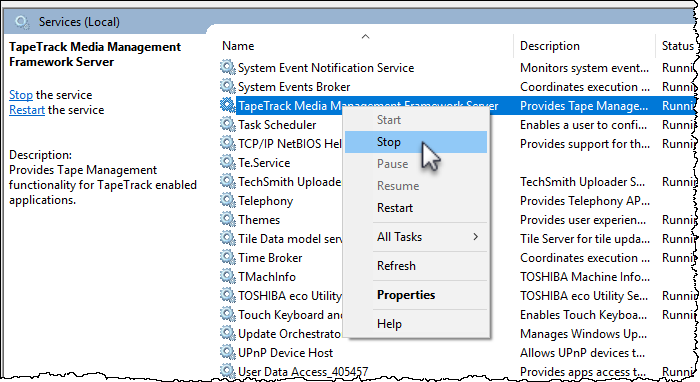This screenshot has width=700, height=382.
Task: Click the All Tasks submenu arrow
Action: pos(475,237)
